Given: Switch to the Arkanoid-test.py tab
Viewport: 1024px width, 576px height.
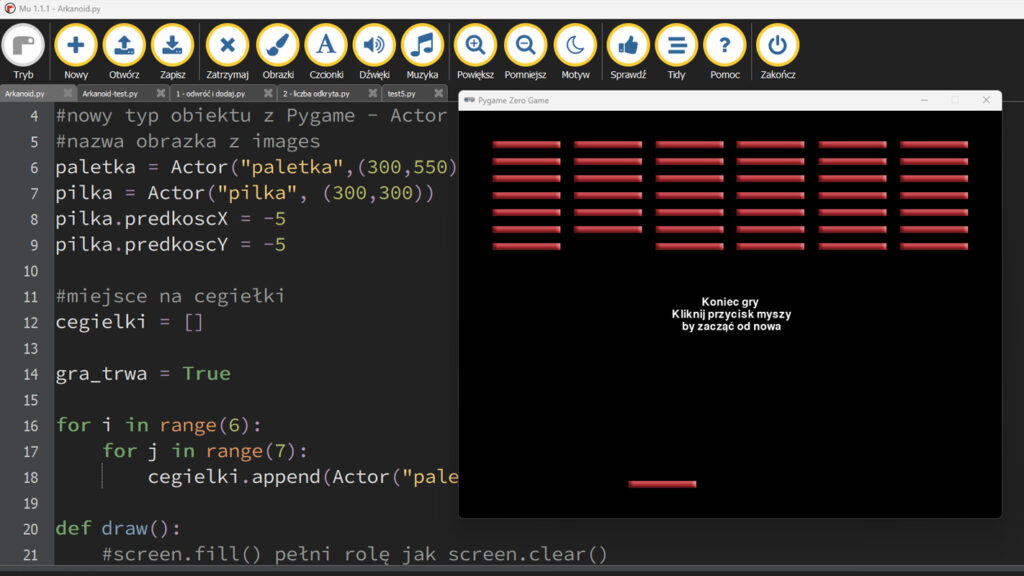Looking at the screenshot, I should [x=110, y=93].
